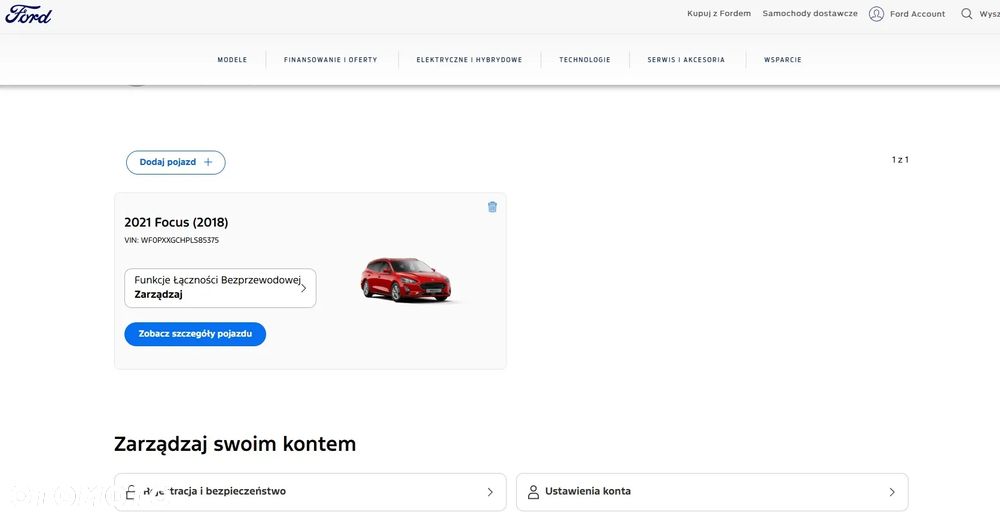
Task: Open SERWIS I AKCESORIA menu
Action: [x=686, y=60]
